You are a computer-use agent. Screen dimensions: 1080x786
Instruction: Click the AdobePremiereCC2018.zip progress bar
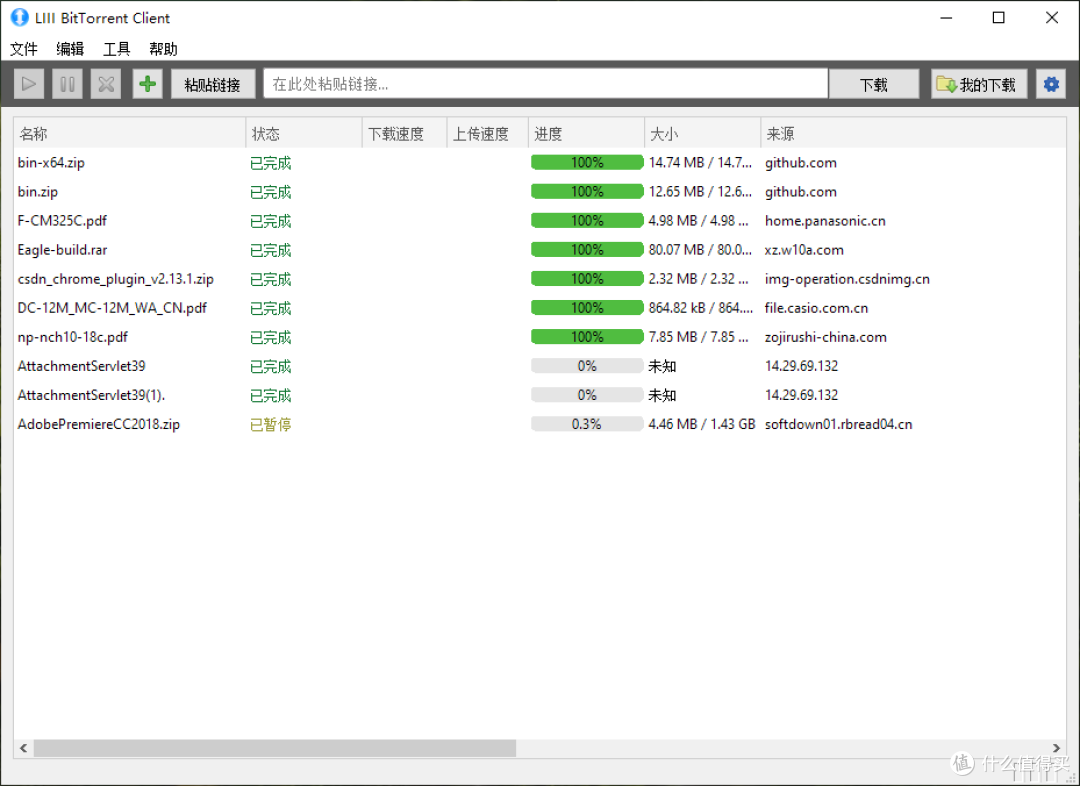[x=587, y=424]
